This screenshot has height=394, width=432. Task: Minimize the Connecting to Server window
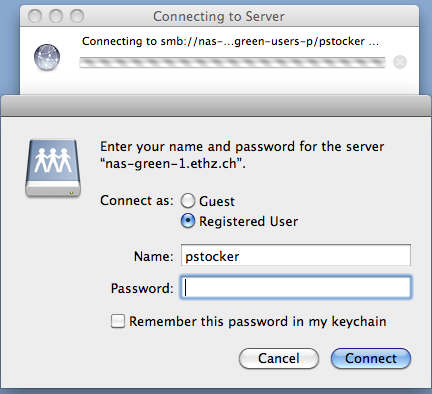tap(56, 16)
